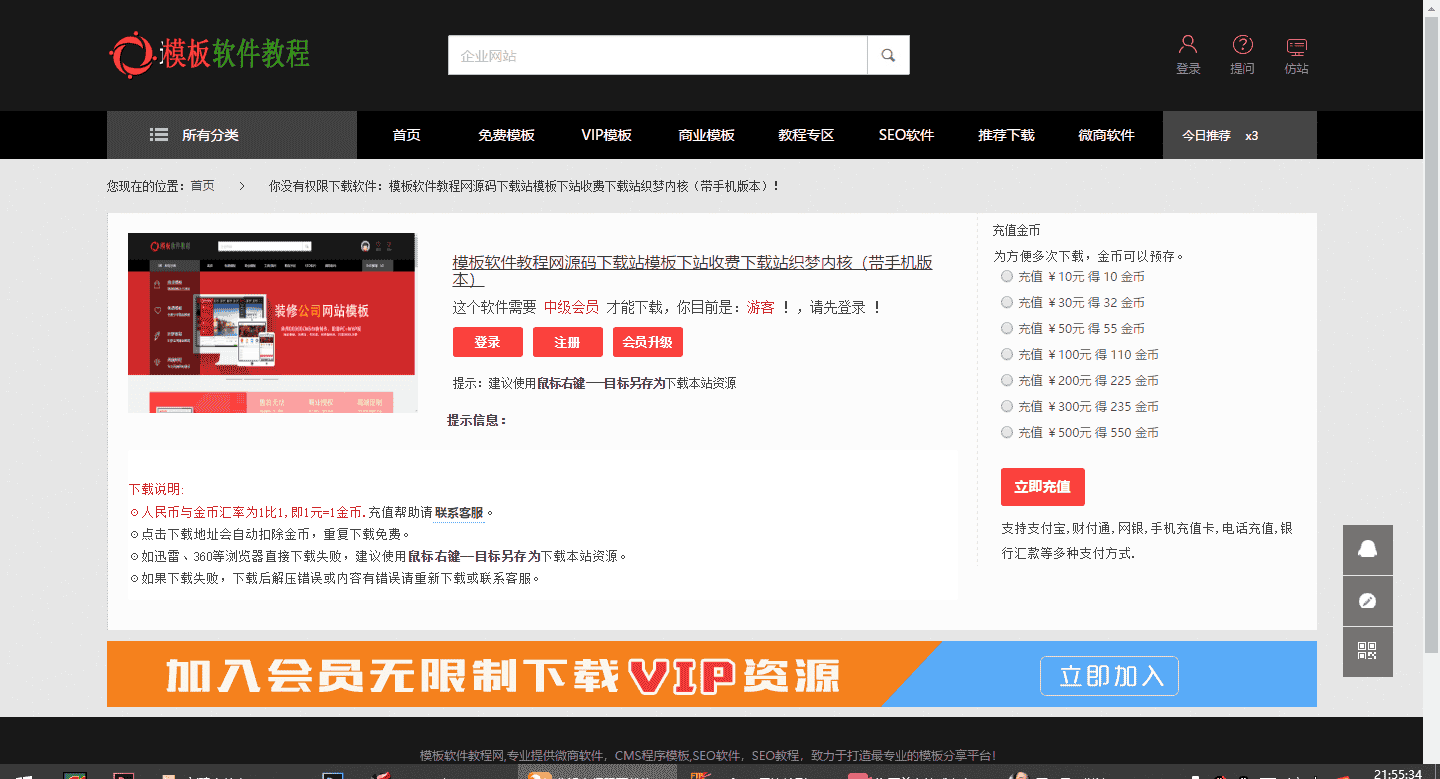Choose the ¥100元 recharge option
Screen dimensions: 1440x779
(1007, 354)
